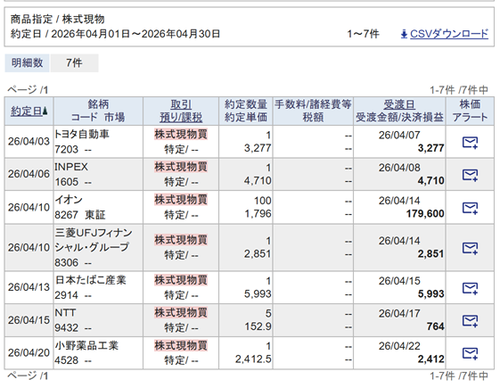Image resolution: width=500 pixels, height=388 pixels.
Task: Click execution price 152.9
Action: pos(258,326)
